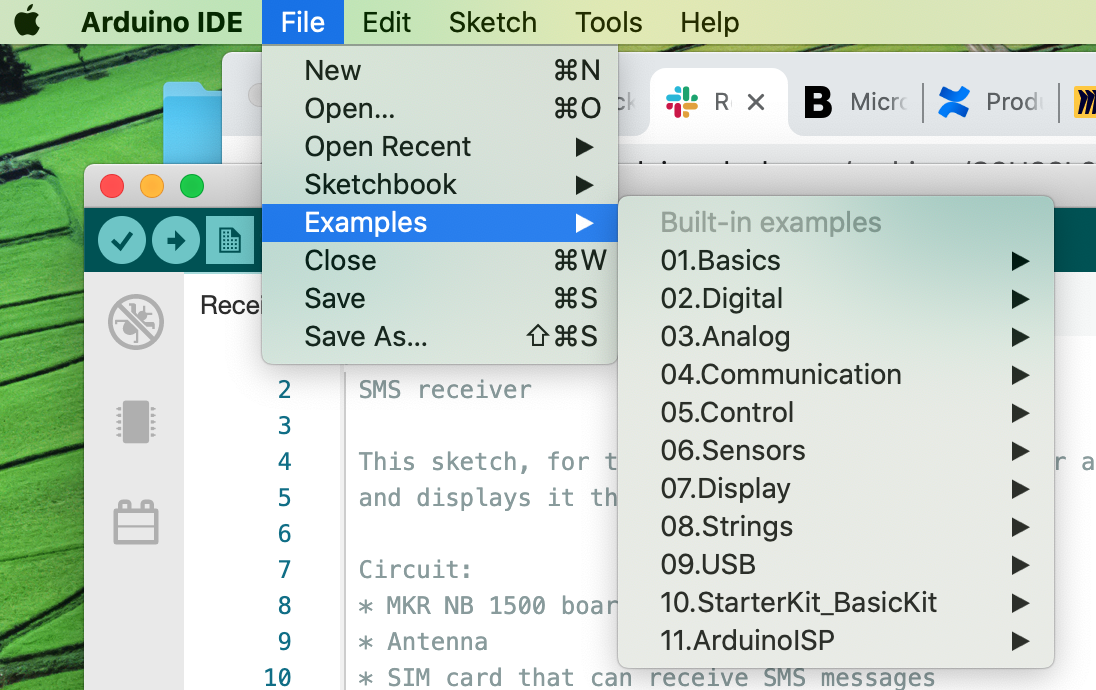Close the Slack browser tab
Image resolution: width=1096 pixels, height=690 pixels.
click(756, 103)
